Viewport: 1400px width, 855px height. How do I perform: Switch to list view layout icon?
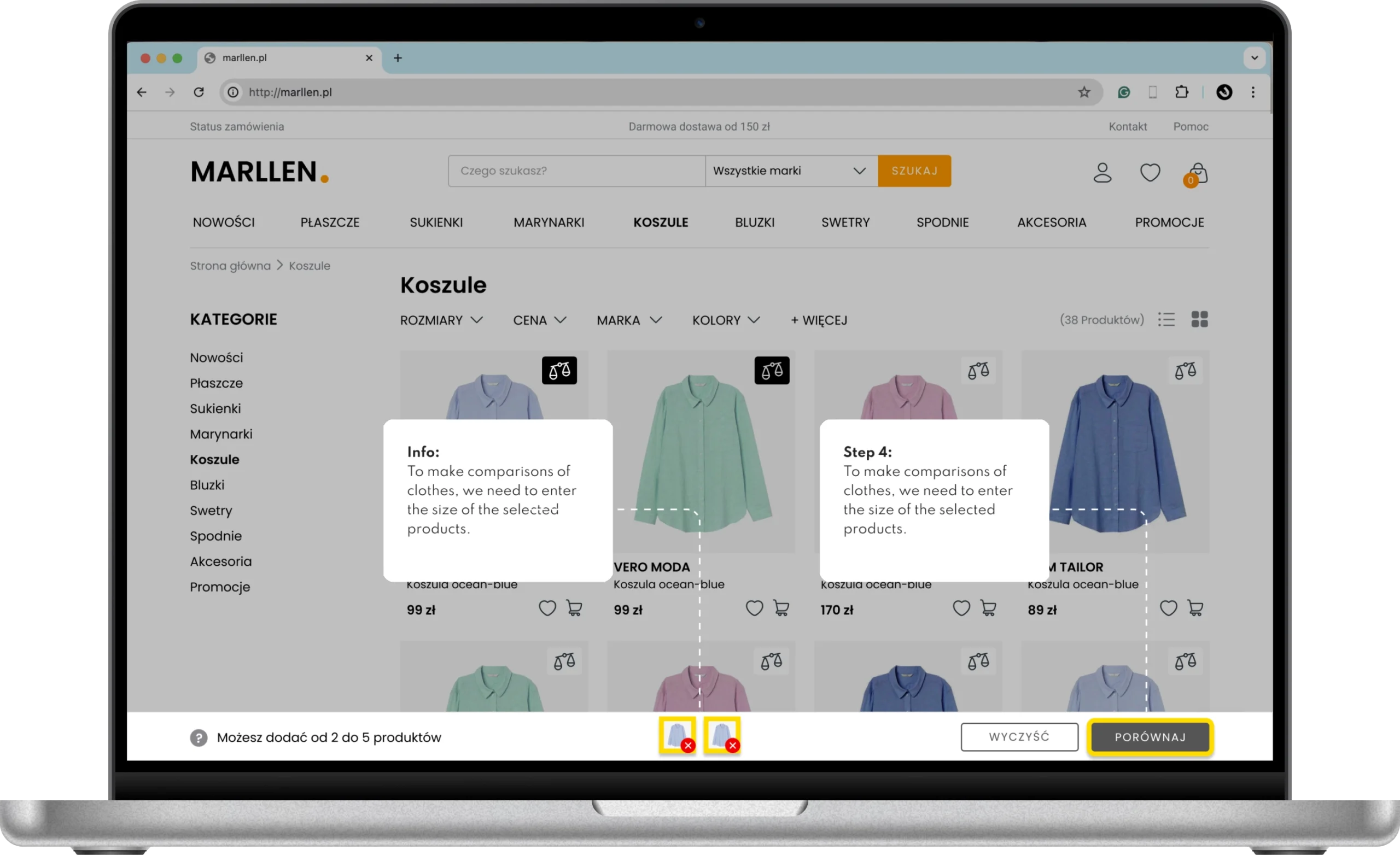(x=1166, y=319)
